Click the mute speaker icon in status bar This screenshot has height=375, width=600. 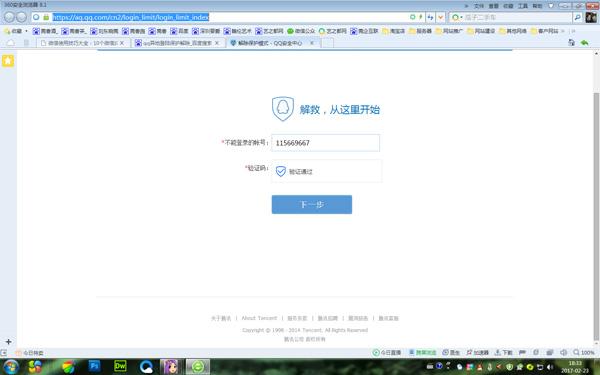point(563,352)
